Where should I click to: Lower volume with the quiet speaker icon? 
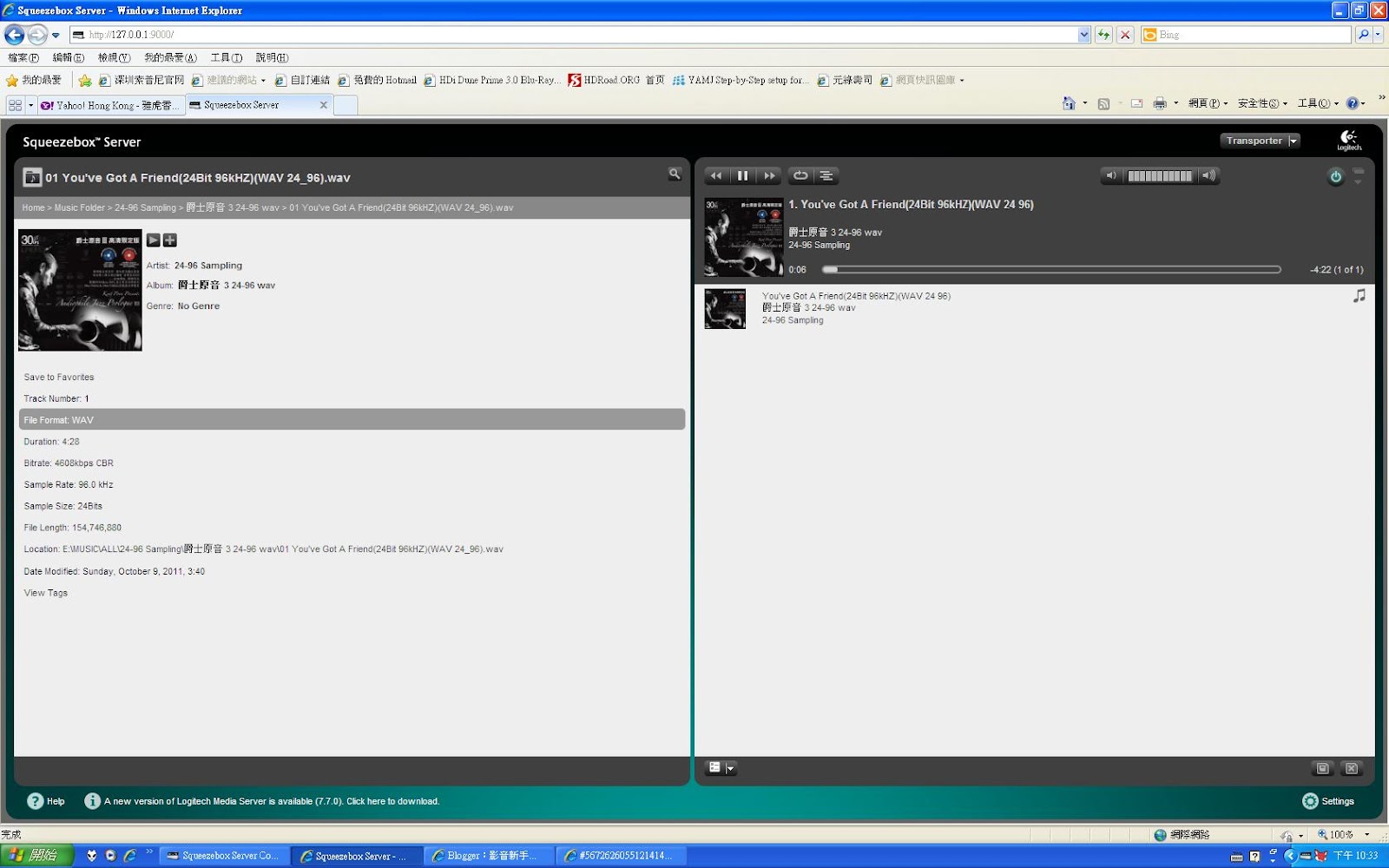[x=1111, y=175]
